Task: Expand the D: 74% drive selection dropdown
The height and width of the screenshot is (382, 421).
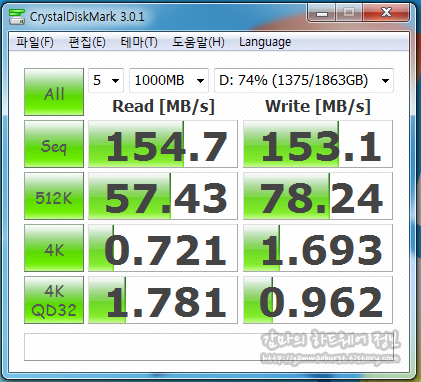Action: pos(304,80)
